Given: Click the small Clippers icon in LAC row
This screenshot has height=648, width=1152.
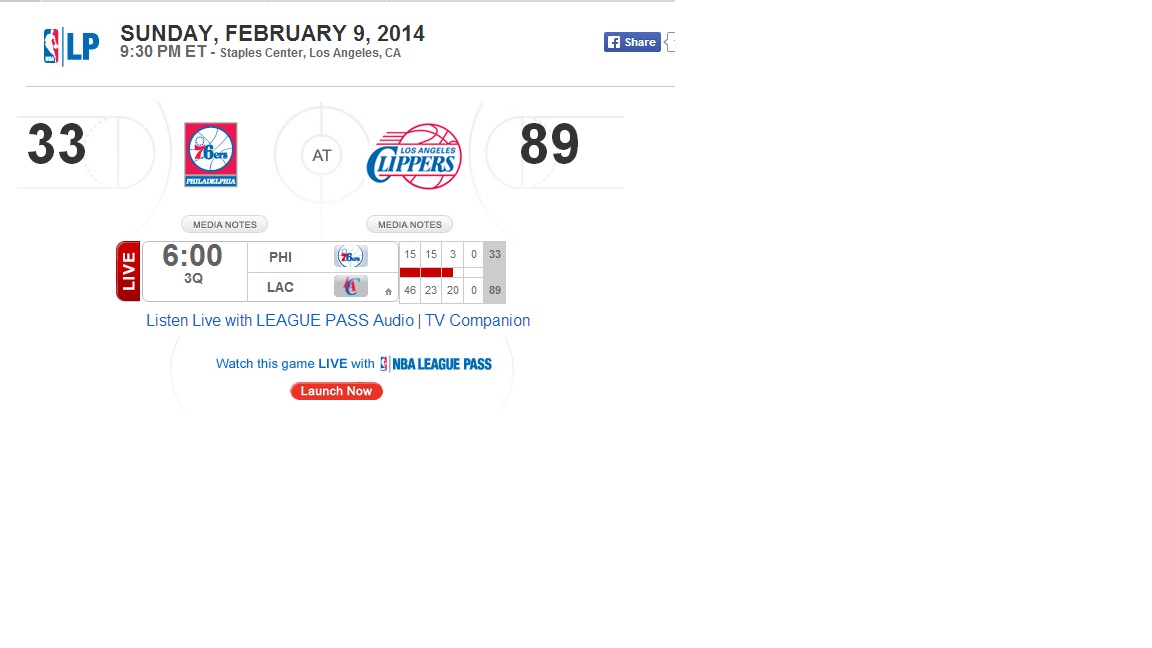Looking at the screenshot, I should (x=350, y=287).
